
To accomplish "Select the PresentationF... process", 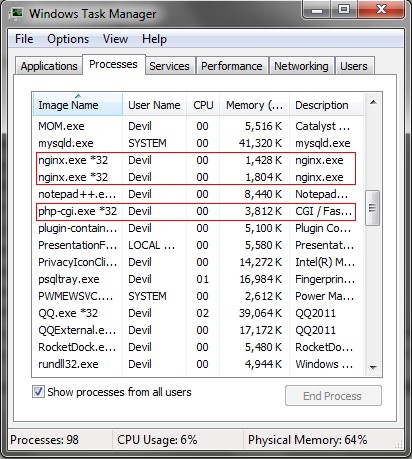I will click(x=198, y=245).
